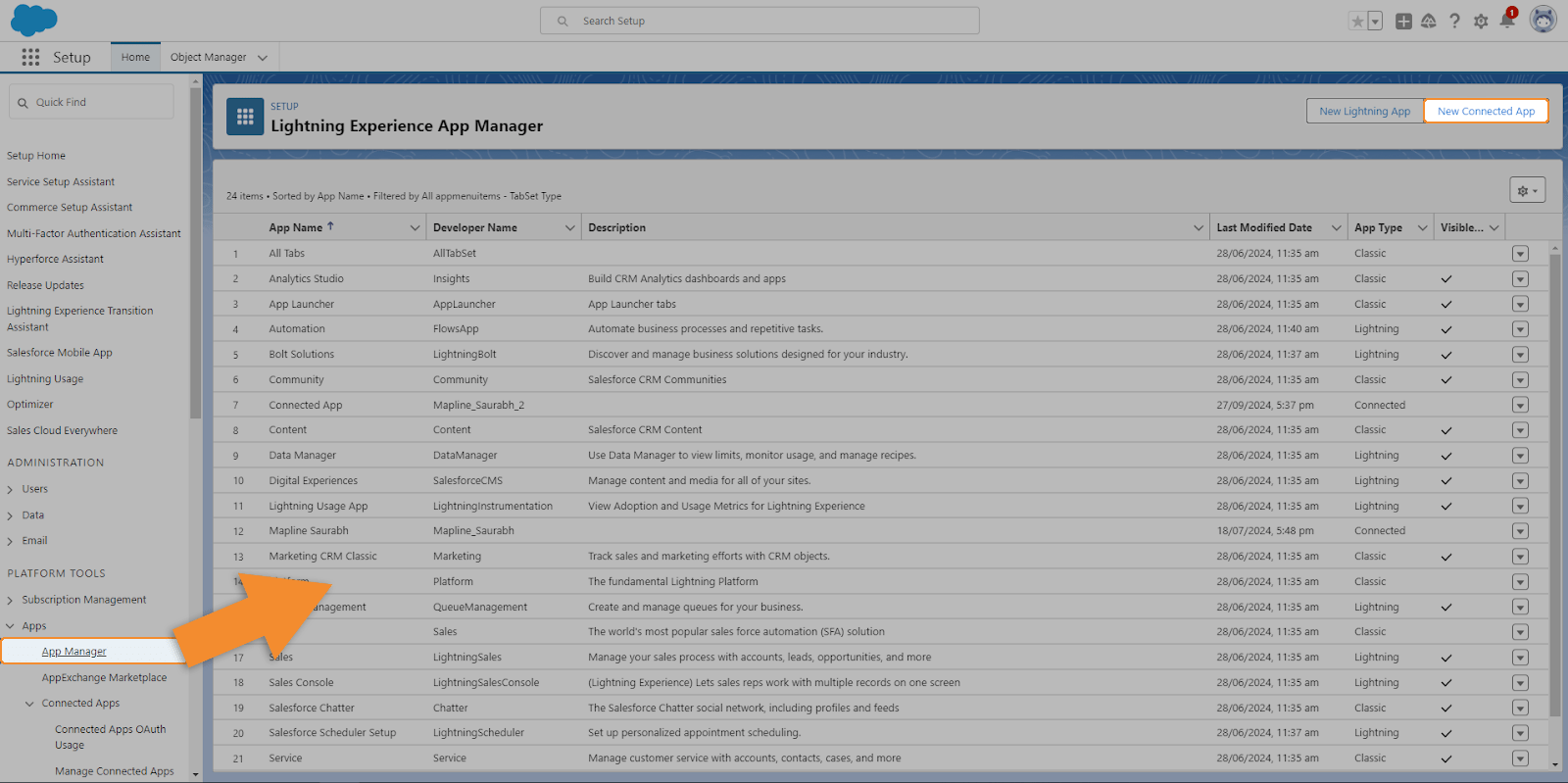Expand the Users tree node
The height and width of the screenshot is (783, 1568).
[11, 489]
